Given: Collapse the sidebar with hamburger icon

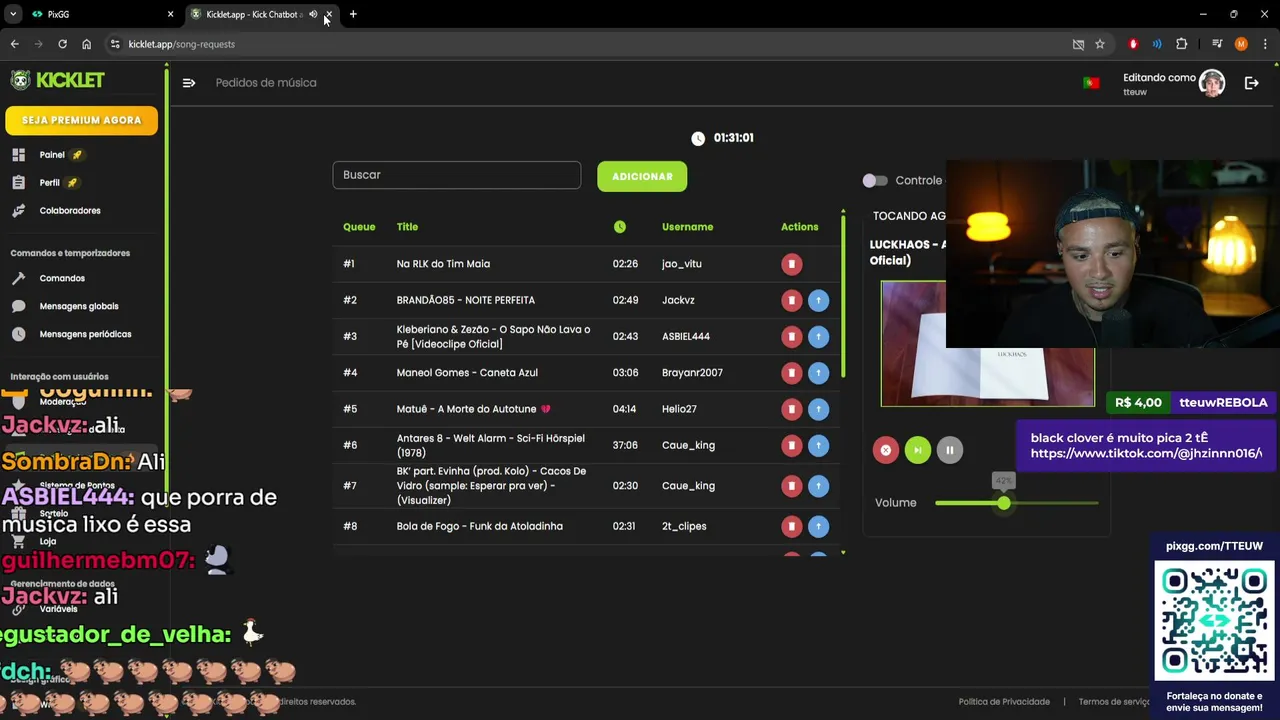Looking at the screenshot, I should [189, 83].
